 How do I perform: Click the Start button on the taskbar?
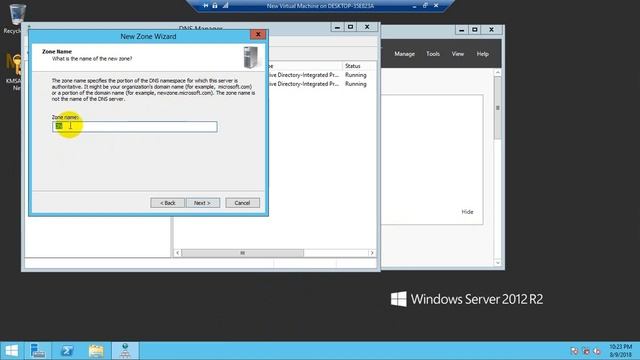12,351
